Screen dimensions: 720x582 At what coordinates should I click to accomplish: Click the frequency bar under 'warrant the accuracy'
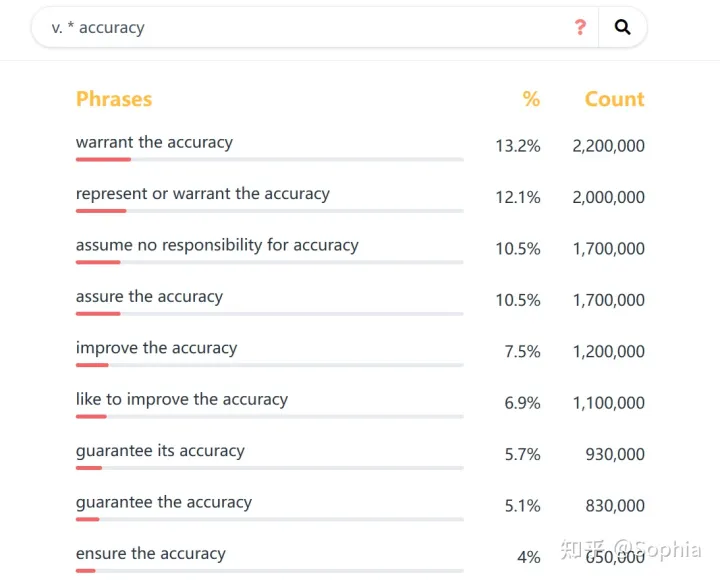point(269,159)
